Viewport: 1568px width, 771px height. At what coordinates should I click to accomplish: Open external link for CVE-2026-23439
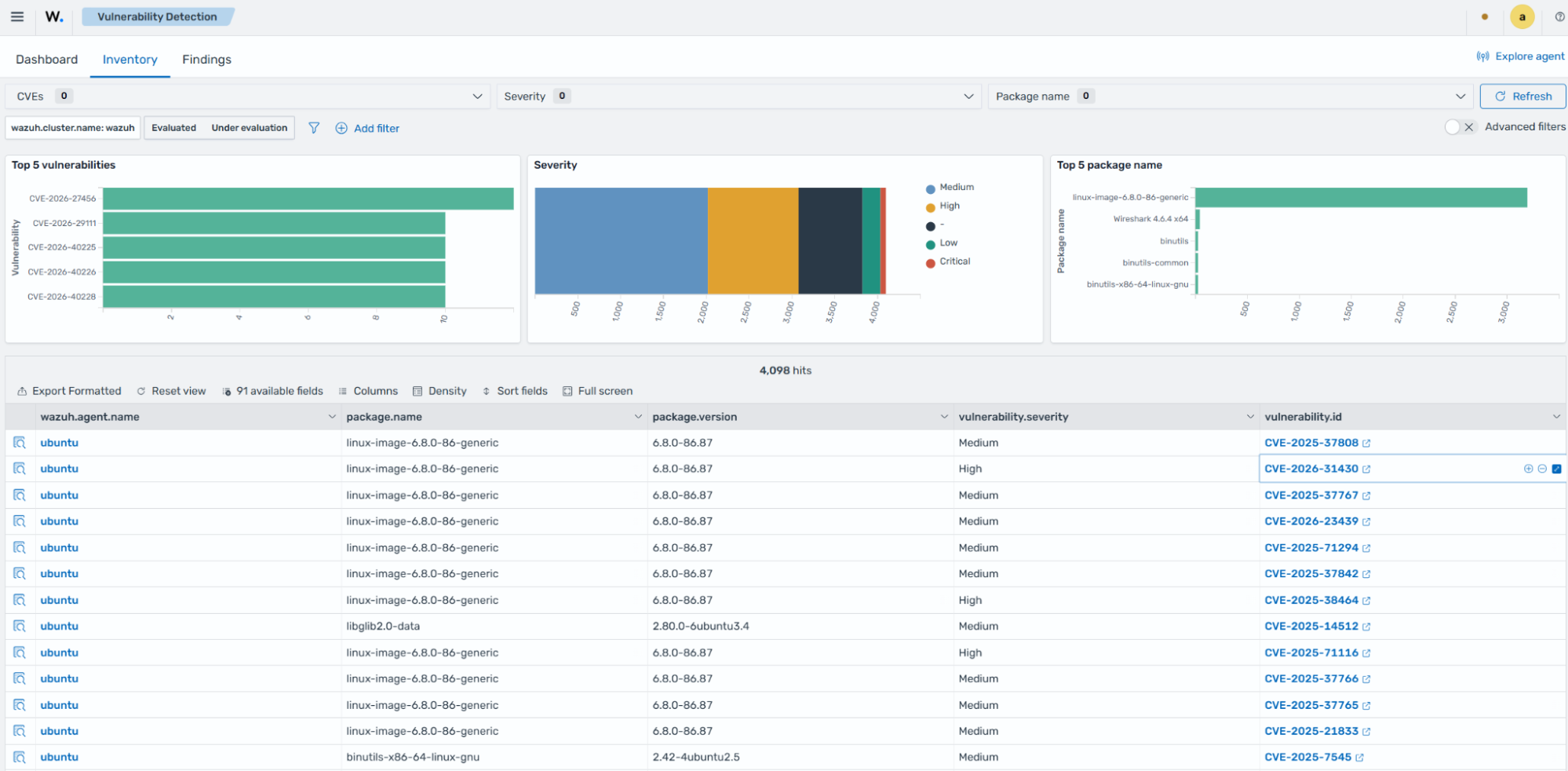click(x=1366, y=522)
